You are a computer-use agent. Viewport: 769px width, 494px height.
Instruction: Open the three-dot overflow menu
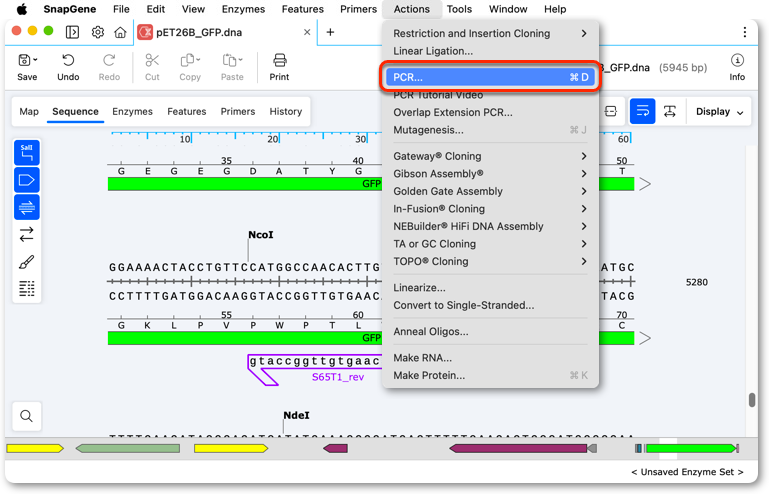tap(744, 32)
